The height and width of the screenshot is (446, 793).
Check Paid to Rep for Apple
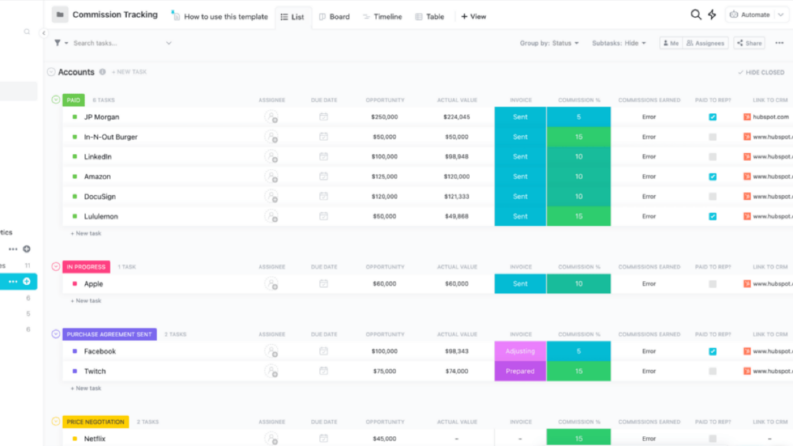713,284
